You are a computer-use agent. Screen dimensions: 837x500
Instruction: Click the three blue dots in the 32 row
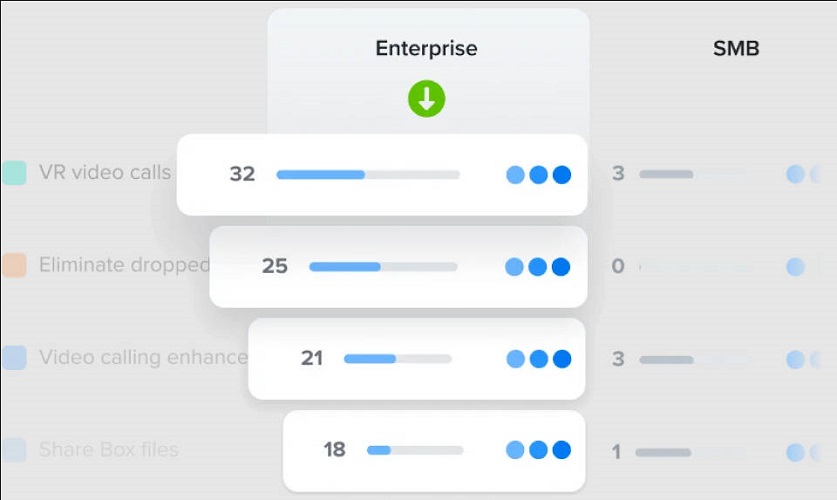[538, 174]
